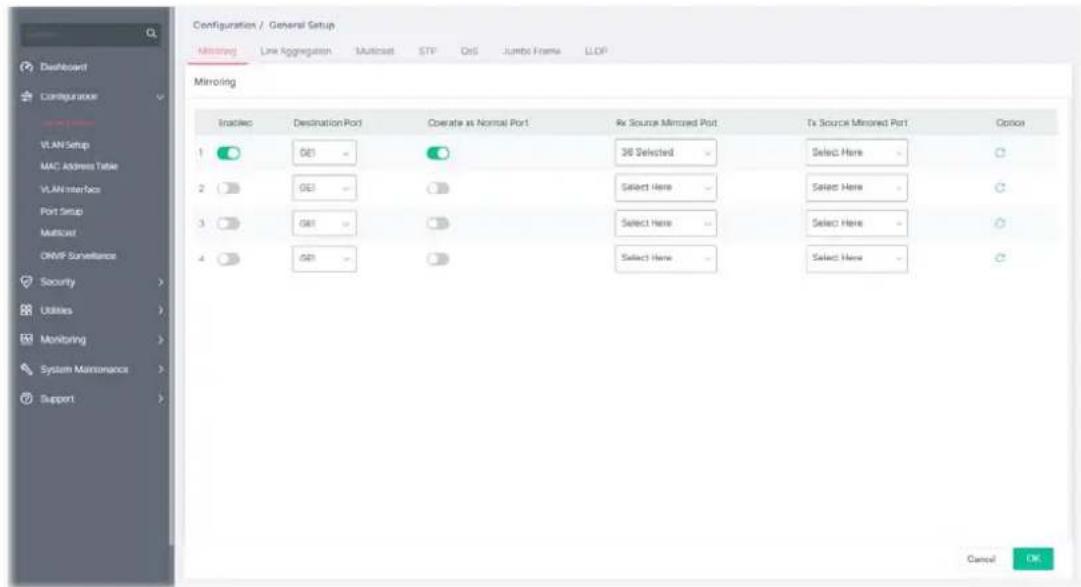The height and width of the screenshot is (587, 1081).
Task: Click the Configuration menu icon
Action: pyautogui.click(x=26, y=97)
